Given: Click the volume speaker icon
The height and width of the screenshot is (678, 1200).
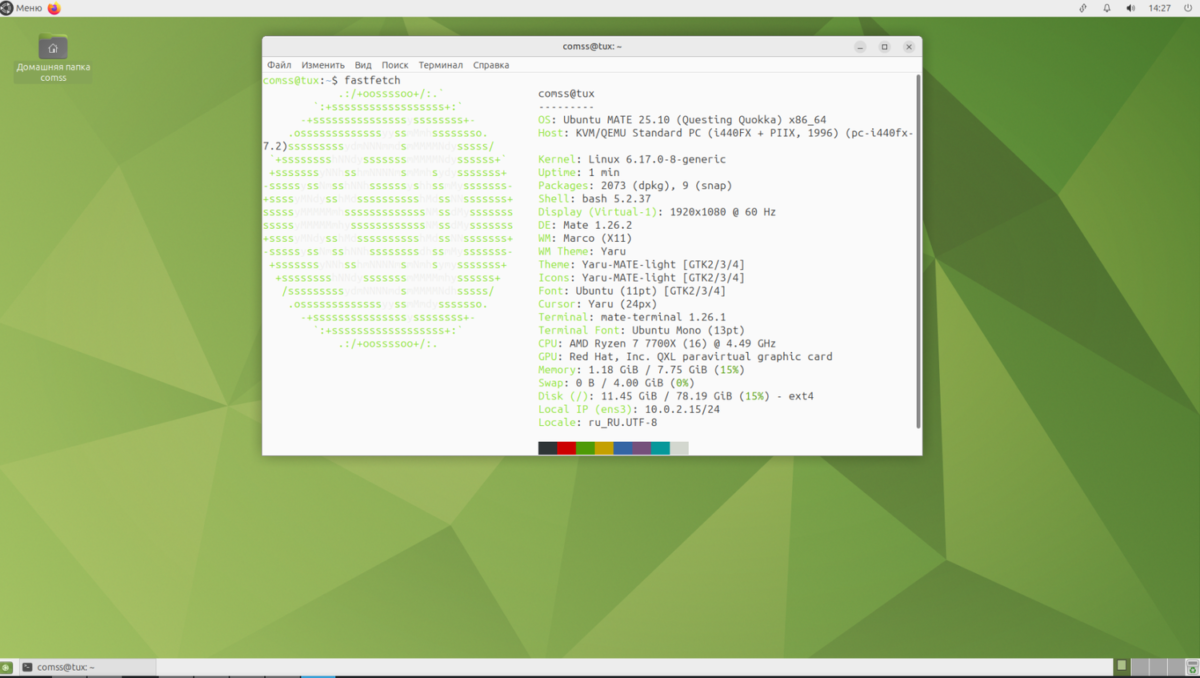Looking at the screenshot, I should point(1130,8).
